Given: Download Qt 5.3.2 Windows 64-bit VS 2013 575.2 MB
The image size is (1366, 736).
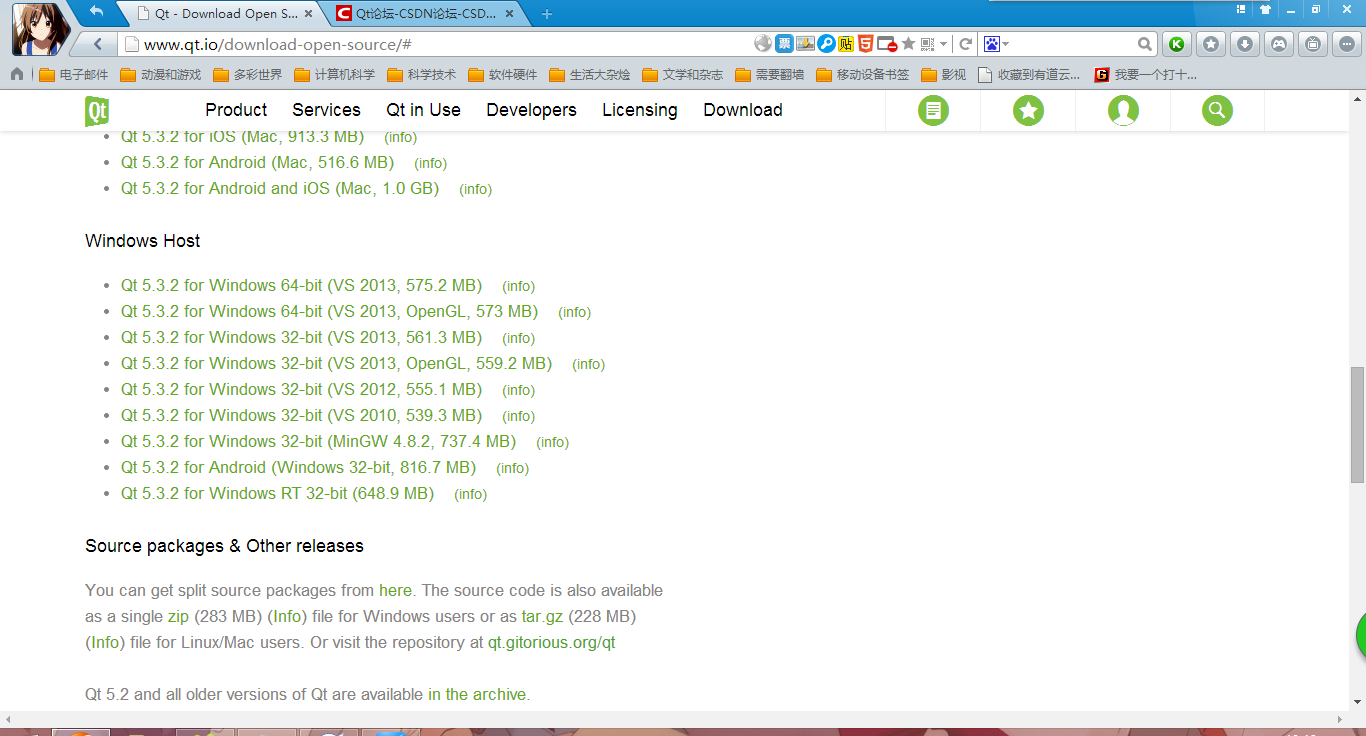Looking at the screenshot, I should pyautogui.click(x=301, y=286).
